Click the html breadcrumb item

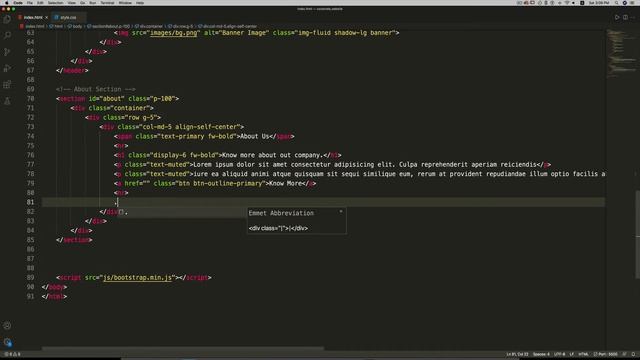[57, 26]
